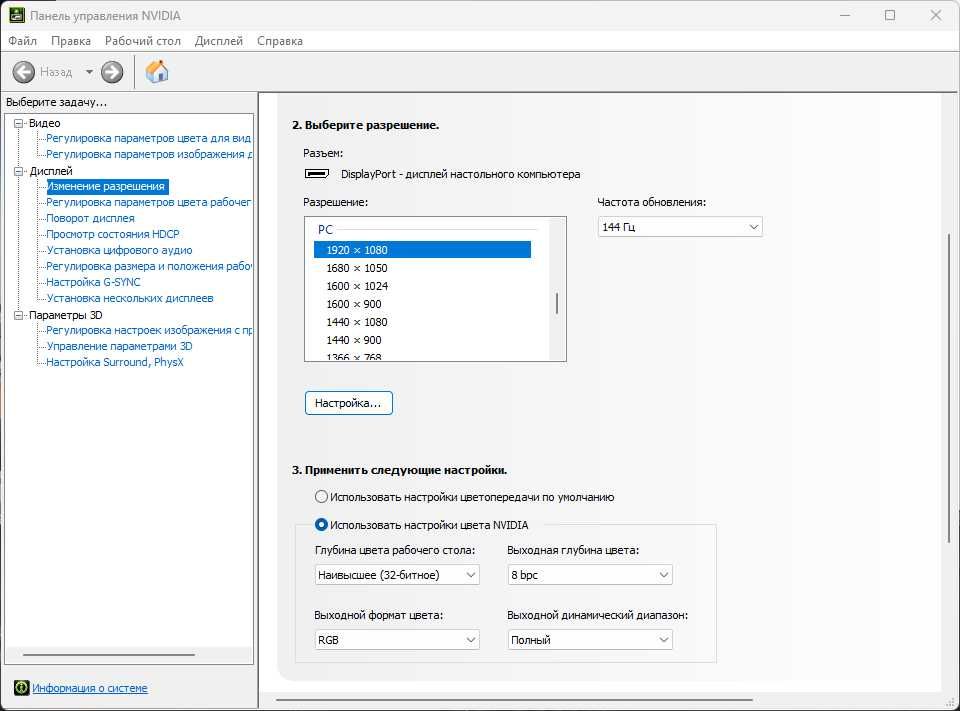The image size is (960, 711).
Task: Click the NVIDIA app icon in title bar
Action: point(17,15)
